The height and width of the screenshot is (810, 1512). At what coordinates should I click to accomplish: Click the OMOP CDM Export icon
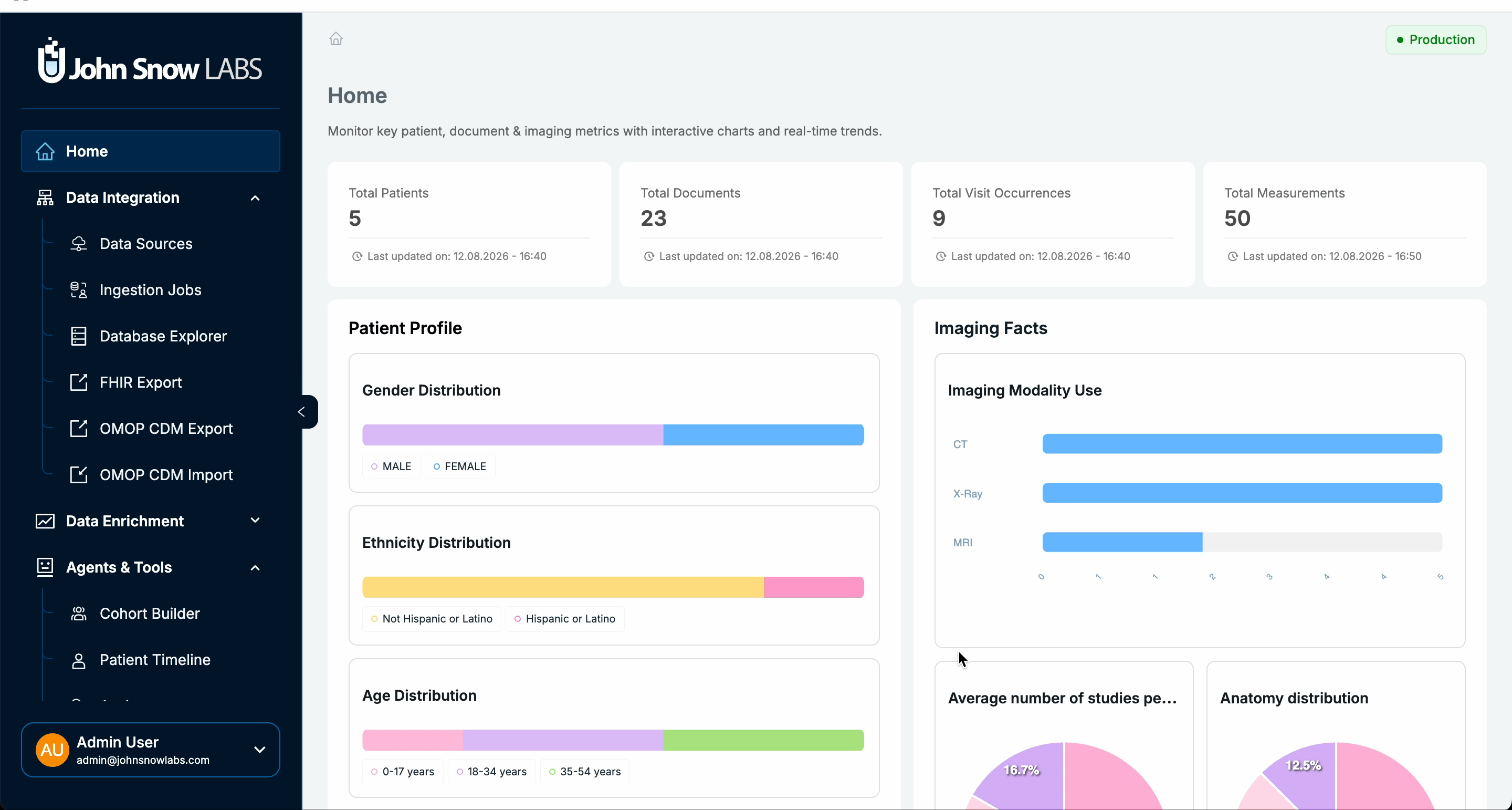[79, 429]
